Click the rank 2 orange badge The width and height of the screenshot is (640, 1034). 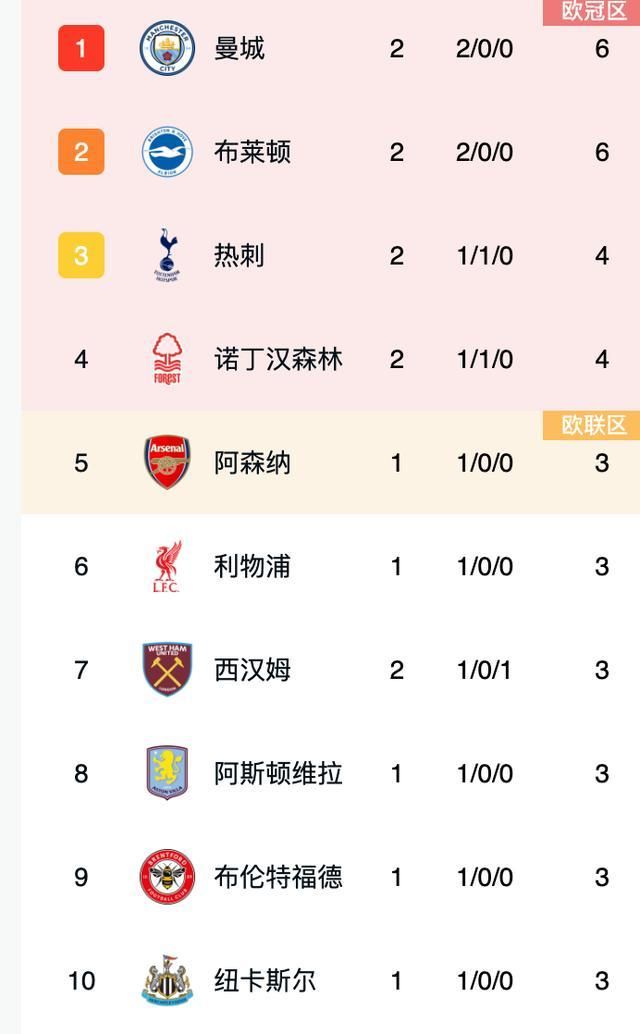80,152
